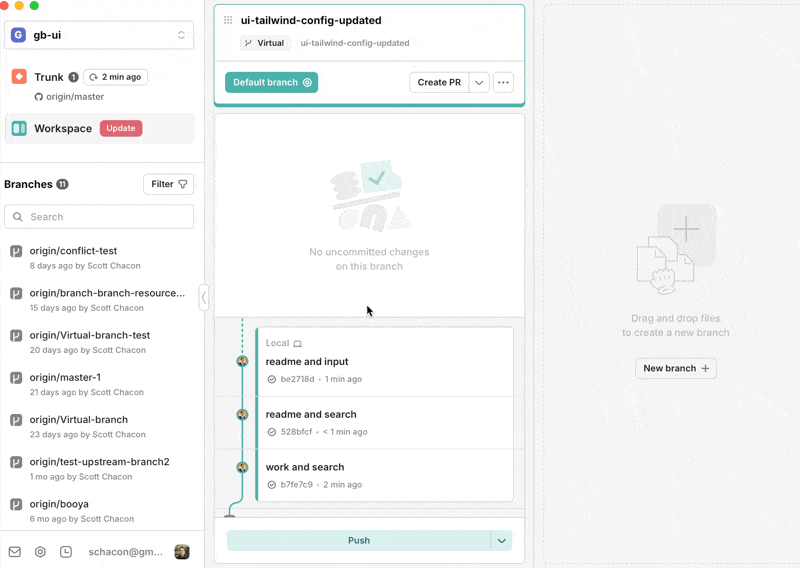This screenshot has height=568, width=800.
Task: Open project settings hexagon icon
Action: [40, 551]
